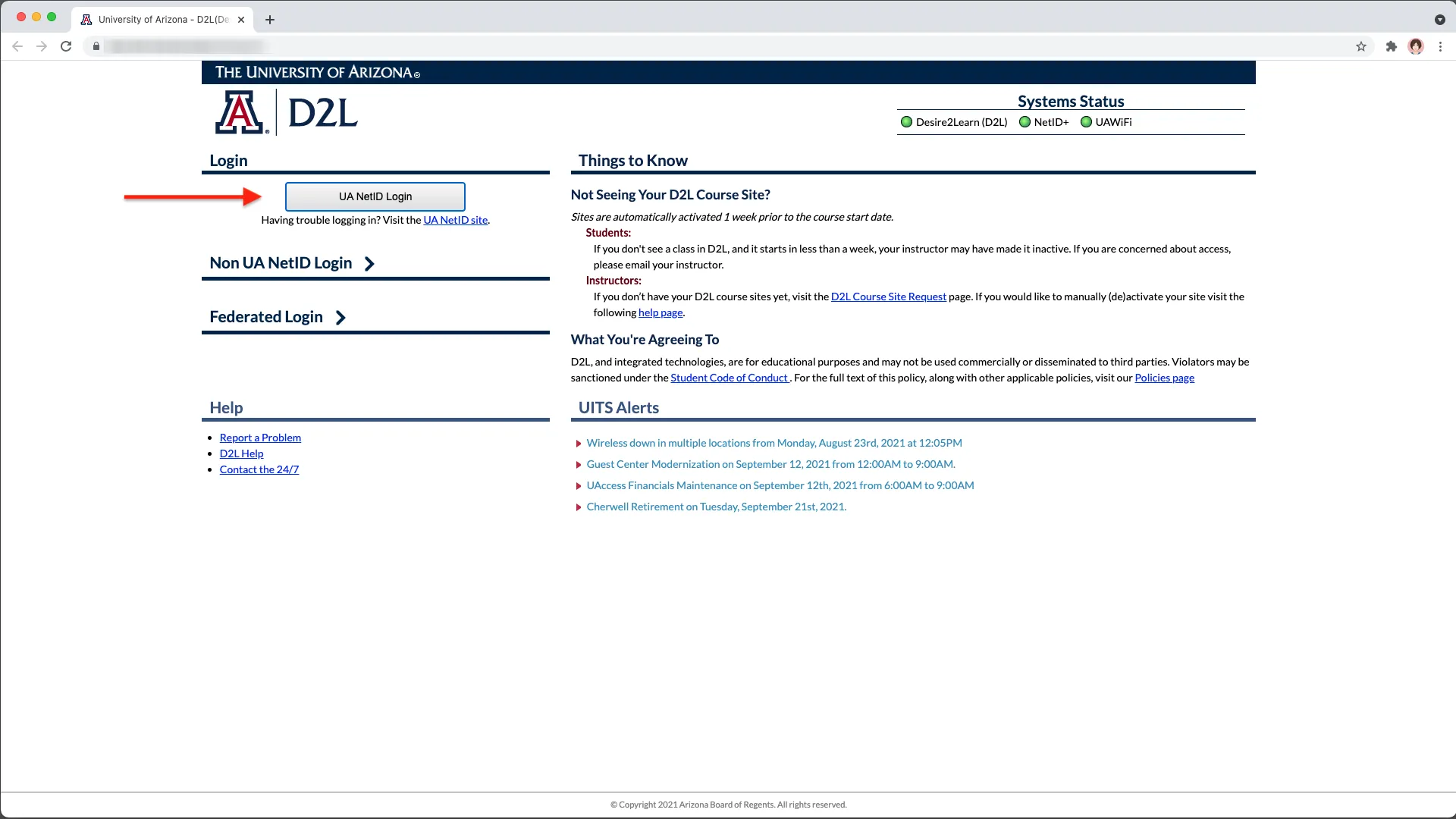Click the Systems Status heading
Screen dimensions: 1456x819
pos(1071,101)
